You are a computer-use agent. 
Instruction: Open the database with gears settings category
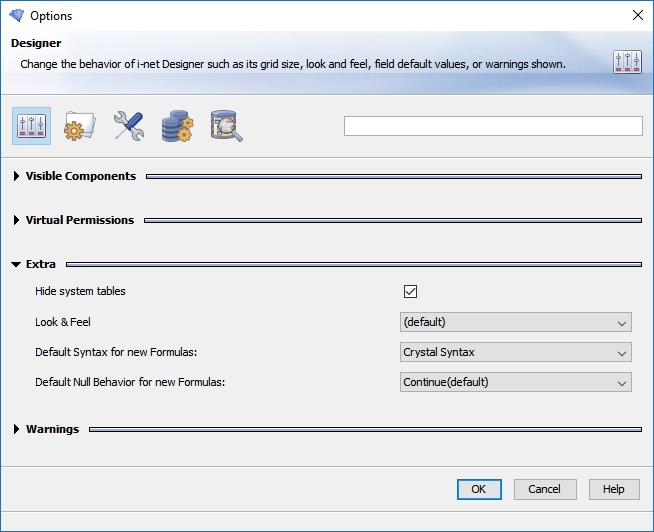tap(177, 126)
